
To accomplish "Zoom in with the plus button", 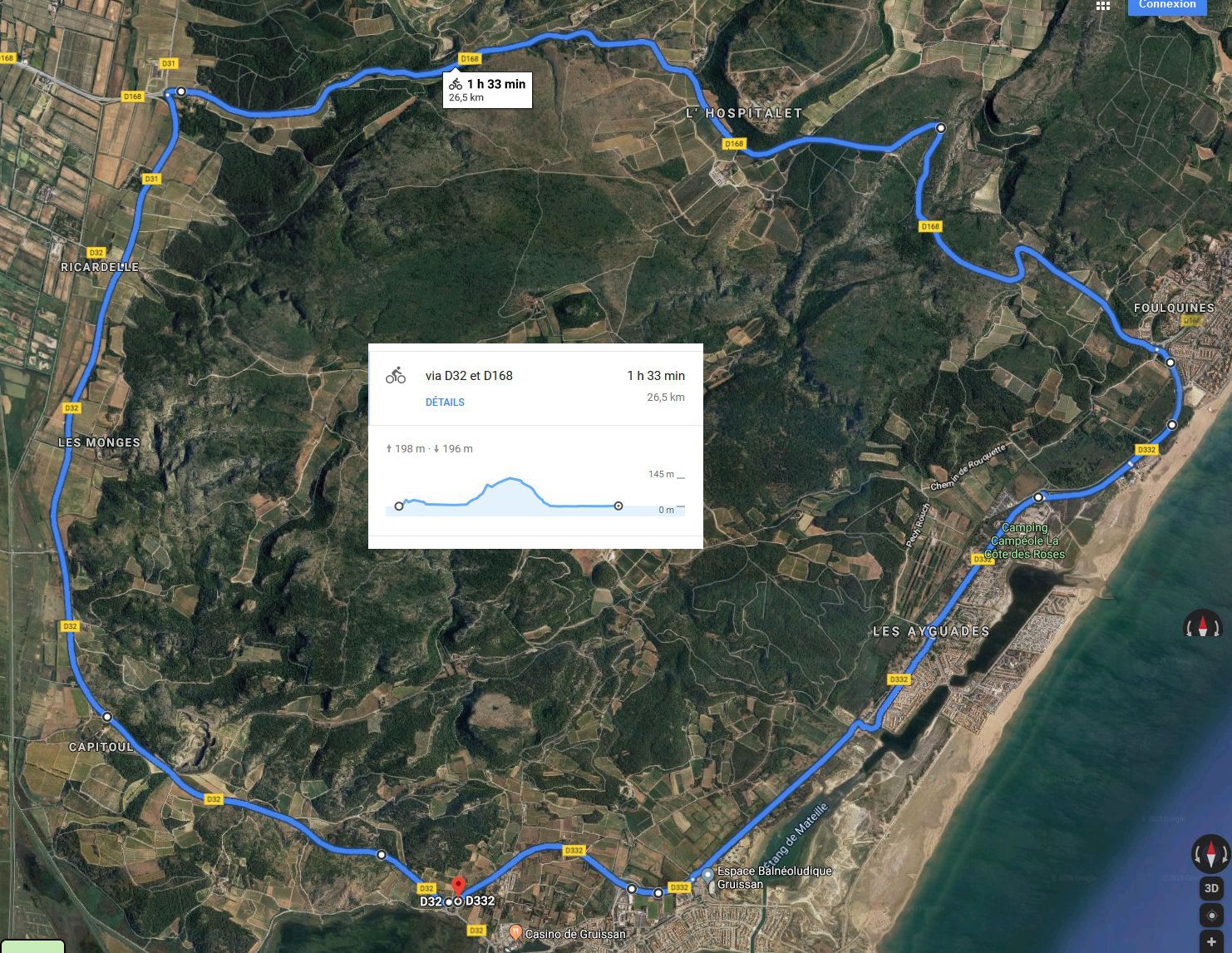I will pos(1211,943).
